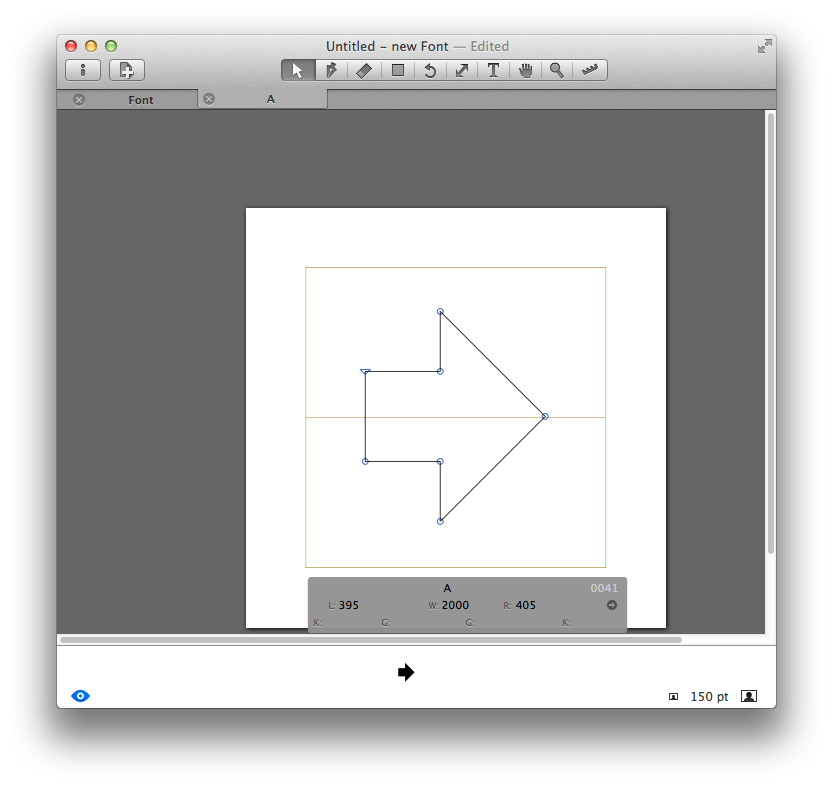Select the lower inner corner node
The height and width of the screenshot is (787, 833).
[x=440, y=461]
